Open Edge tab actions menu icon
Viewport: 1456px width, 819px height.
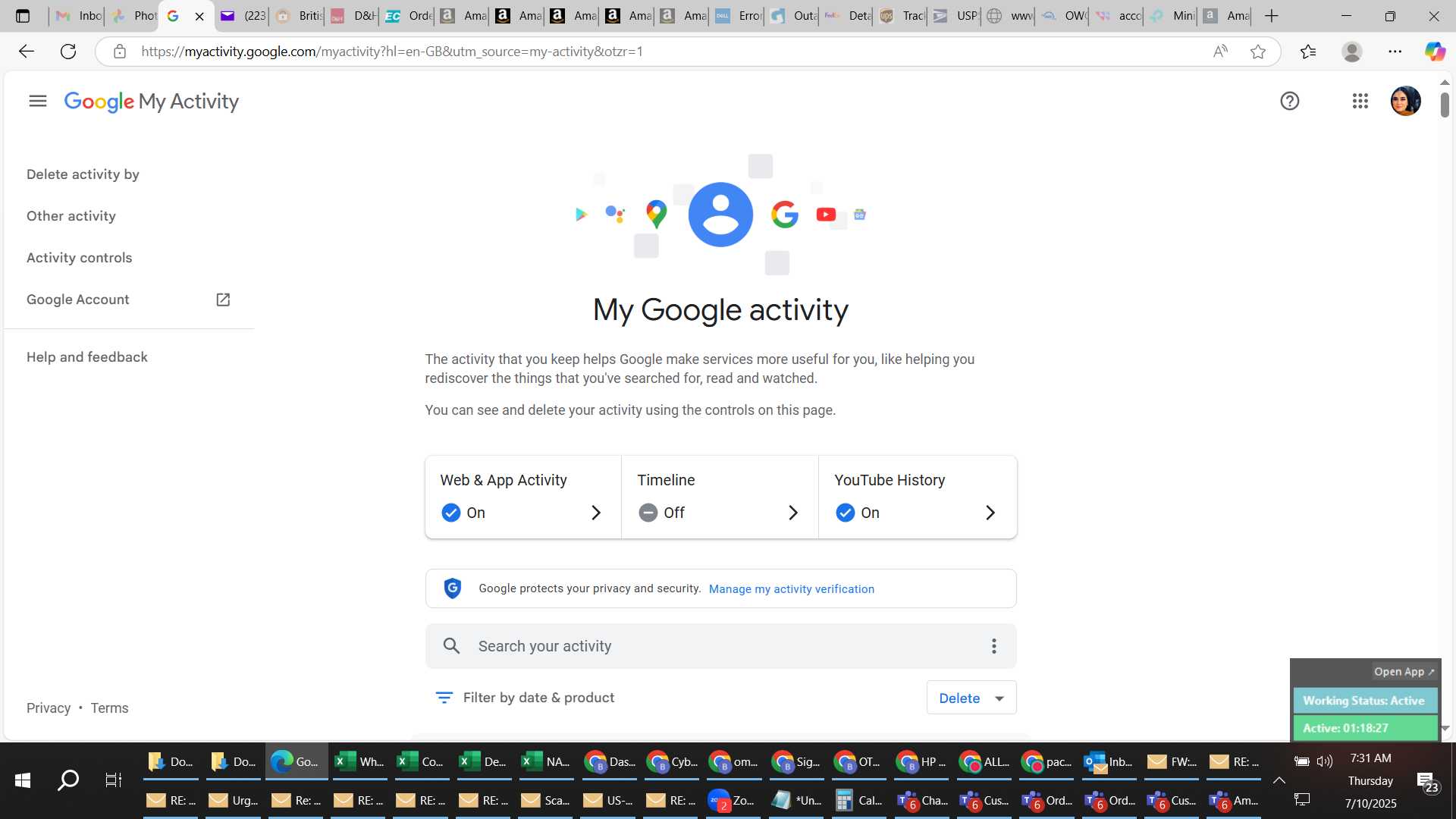23,16
